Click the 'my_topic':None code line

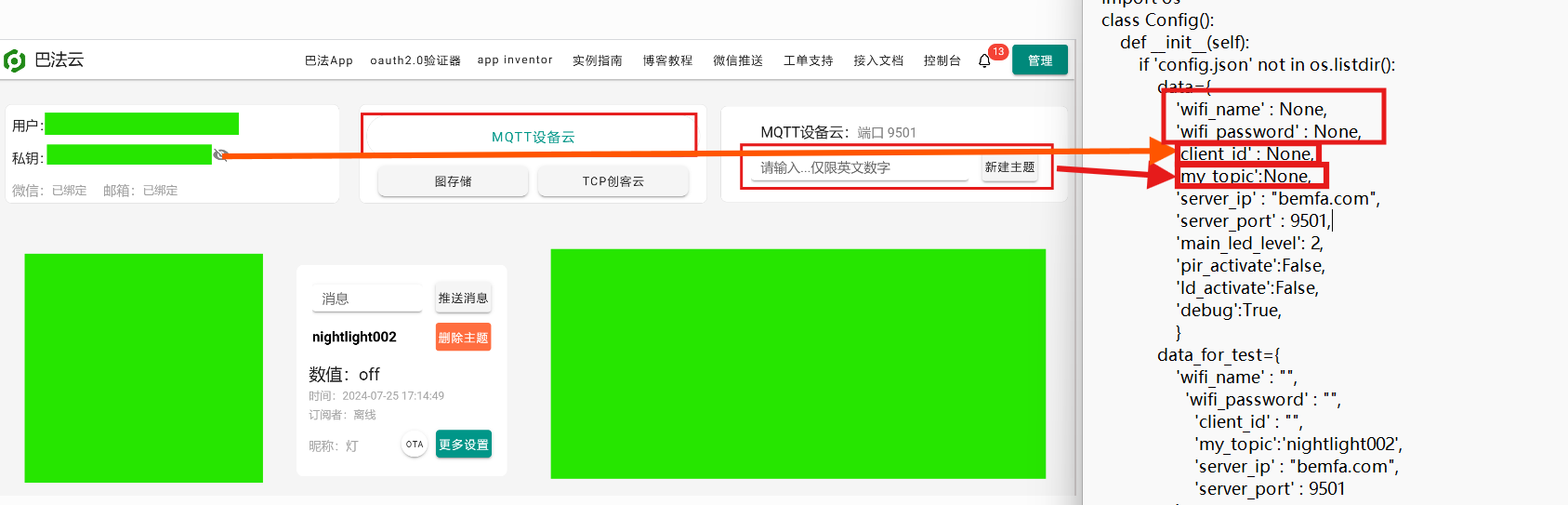1245,177
